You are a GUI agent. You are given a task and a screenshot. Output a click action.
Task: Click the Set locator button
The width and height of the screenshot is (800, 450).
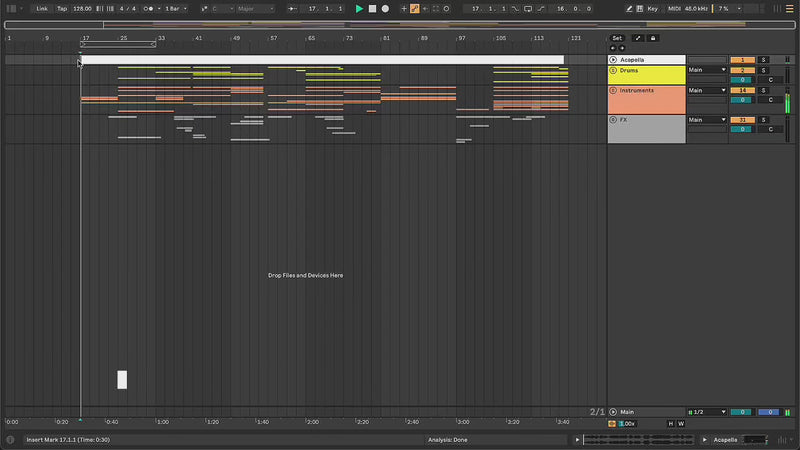pos(617,38)
